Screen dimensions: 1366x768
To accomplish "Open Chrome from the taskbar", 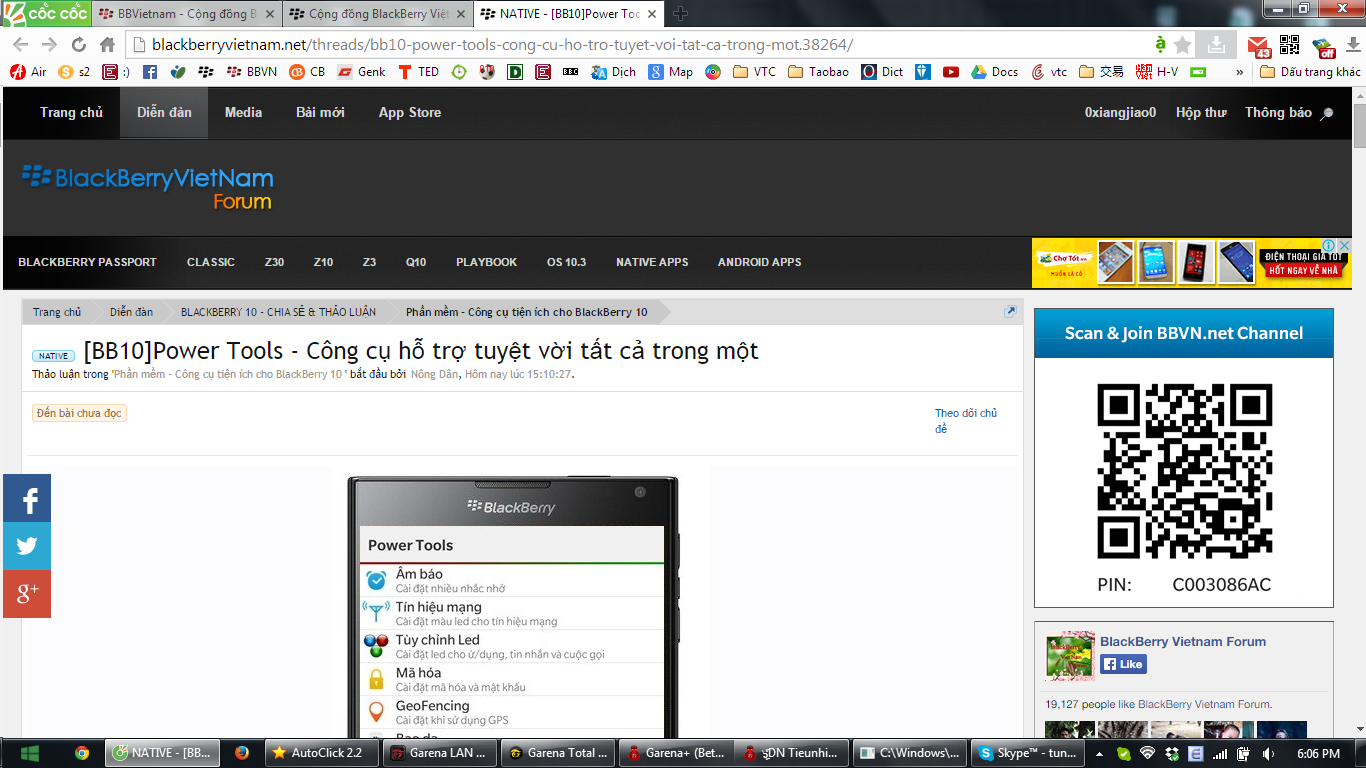I will tap(82, 753).
